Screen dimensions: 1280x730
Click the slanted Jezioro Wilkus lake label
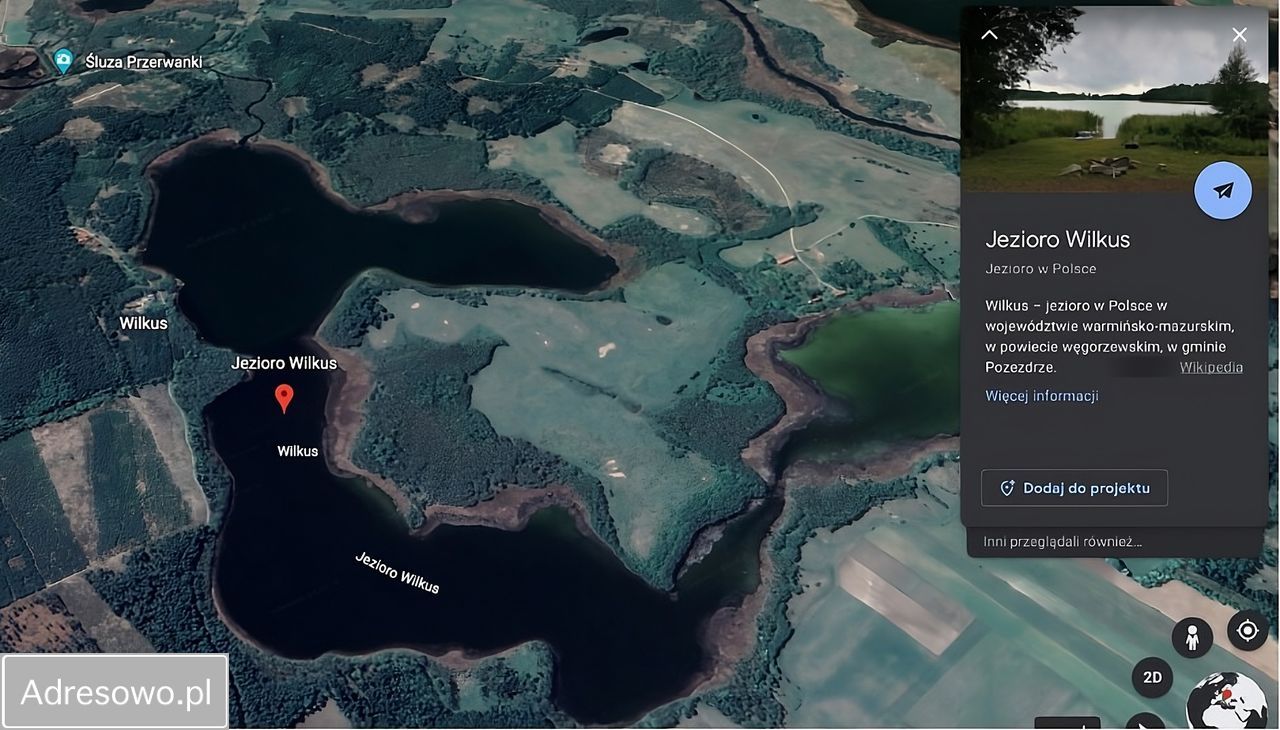point(397,572)
